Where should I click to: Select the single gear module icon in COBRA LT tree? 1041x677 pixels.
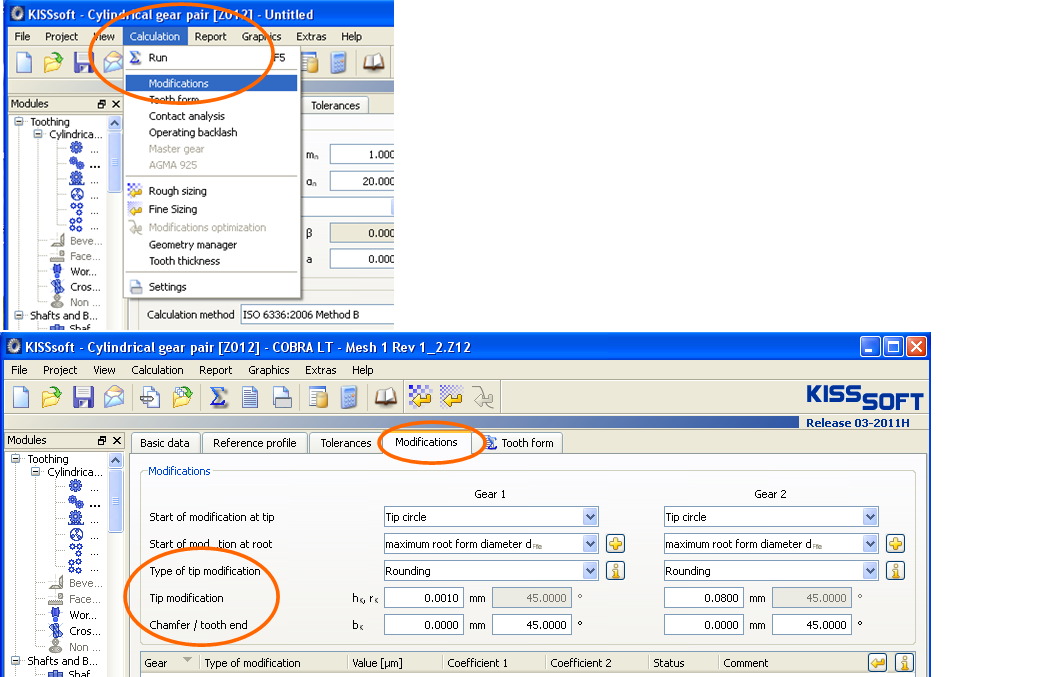tap(76, 486)
